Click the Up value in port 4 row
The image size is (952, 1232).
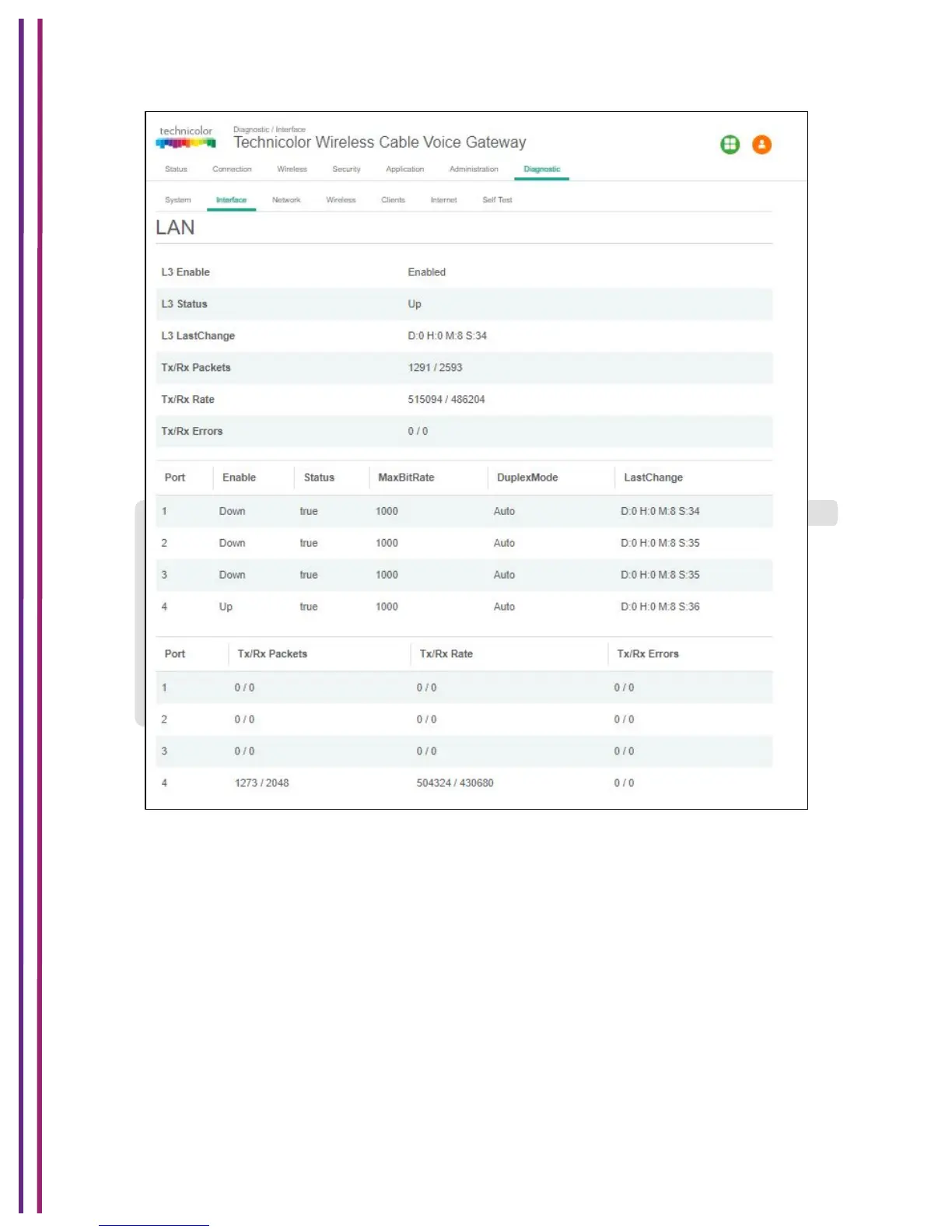(x=226, y=607)
